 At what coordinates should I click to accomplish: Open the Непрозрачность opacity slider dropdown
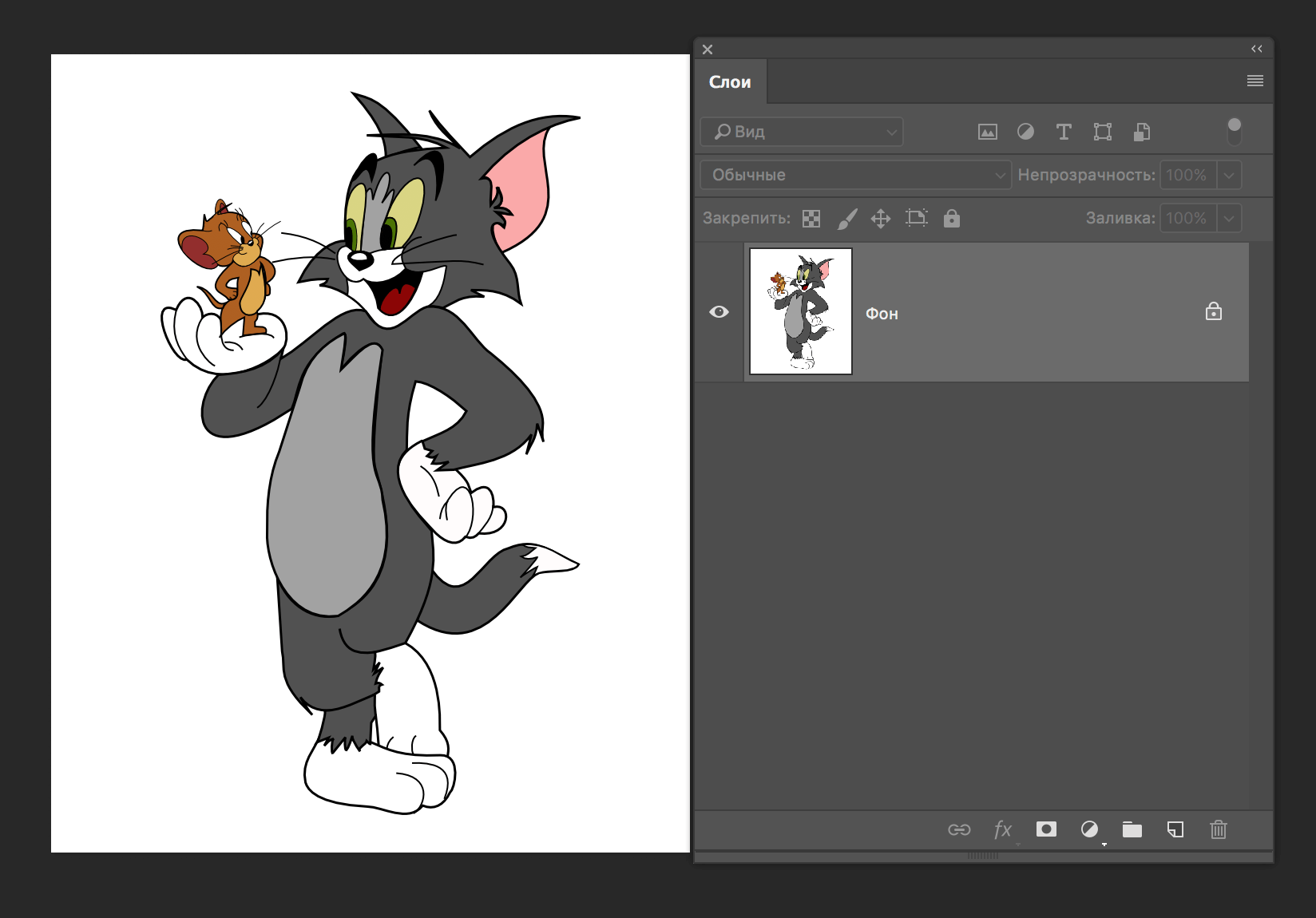coord(1229,175)
